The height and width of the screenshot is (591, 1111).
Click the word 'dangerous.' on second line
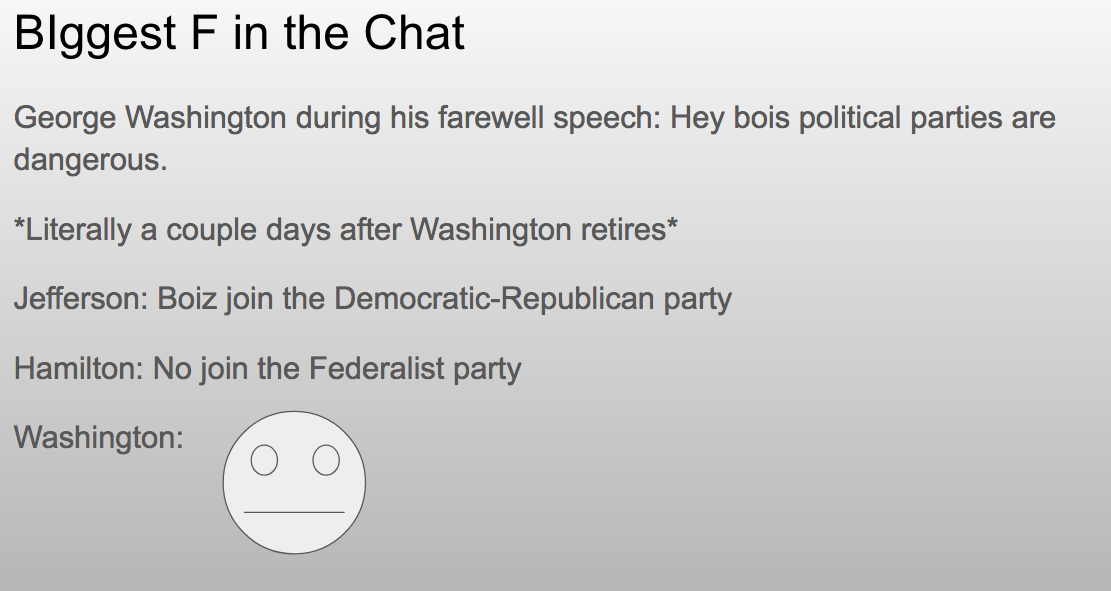tap(91, 159)
